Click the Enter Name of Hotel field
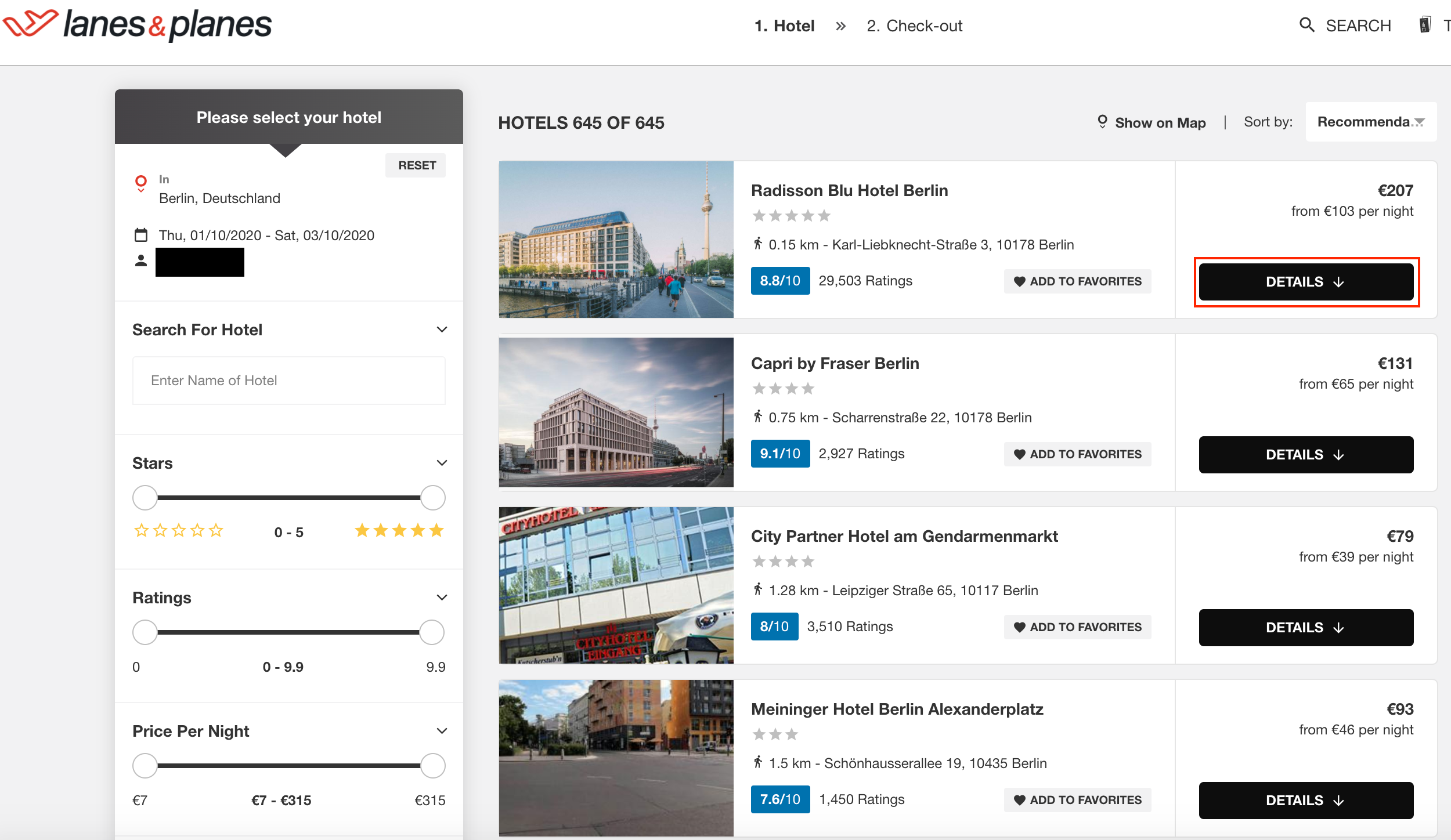Screen dimensions: 1451x840 (289, 381)
